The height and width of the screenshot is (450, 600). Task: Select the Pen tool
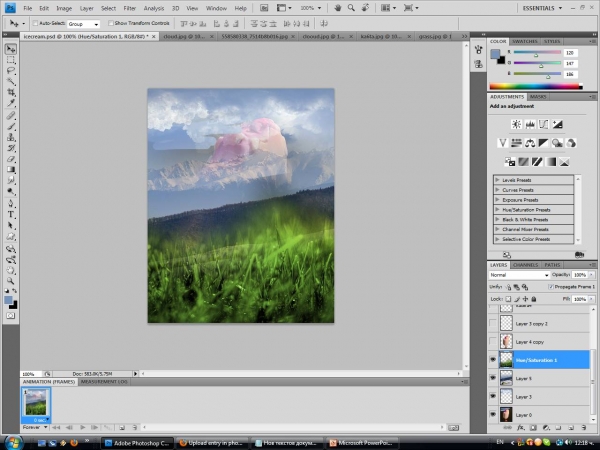pyautogui.click(x=11, y=204)
